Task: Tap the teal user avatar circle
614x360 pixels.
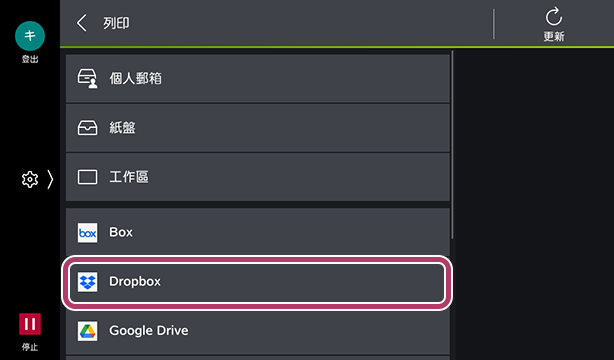Action: coord(30,36)
